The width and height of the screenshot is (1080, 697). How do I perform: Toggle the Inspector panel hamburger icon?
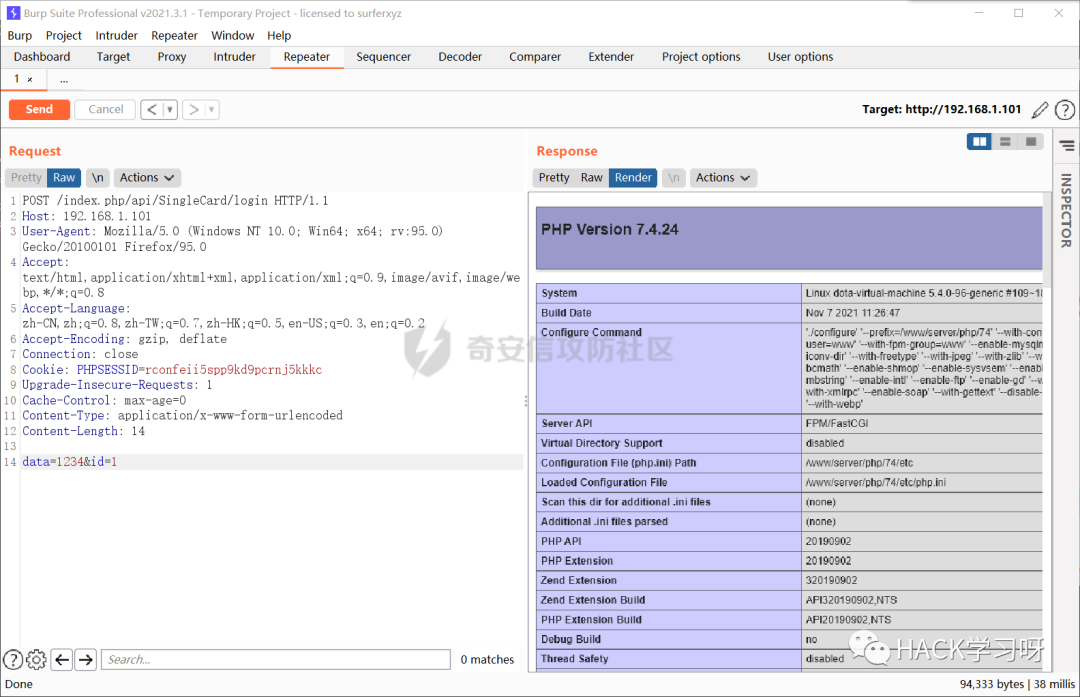[x=1067, y=145]
